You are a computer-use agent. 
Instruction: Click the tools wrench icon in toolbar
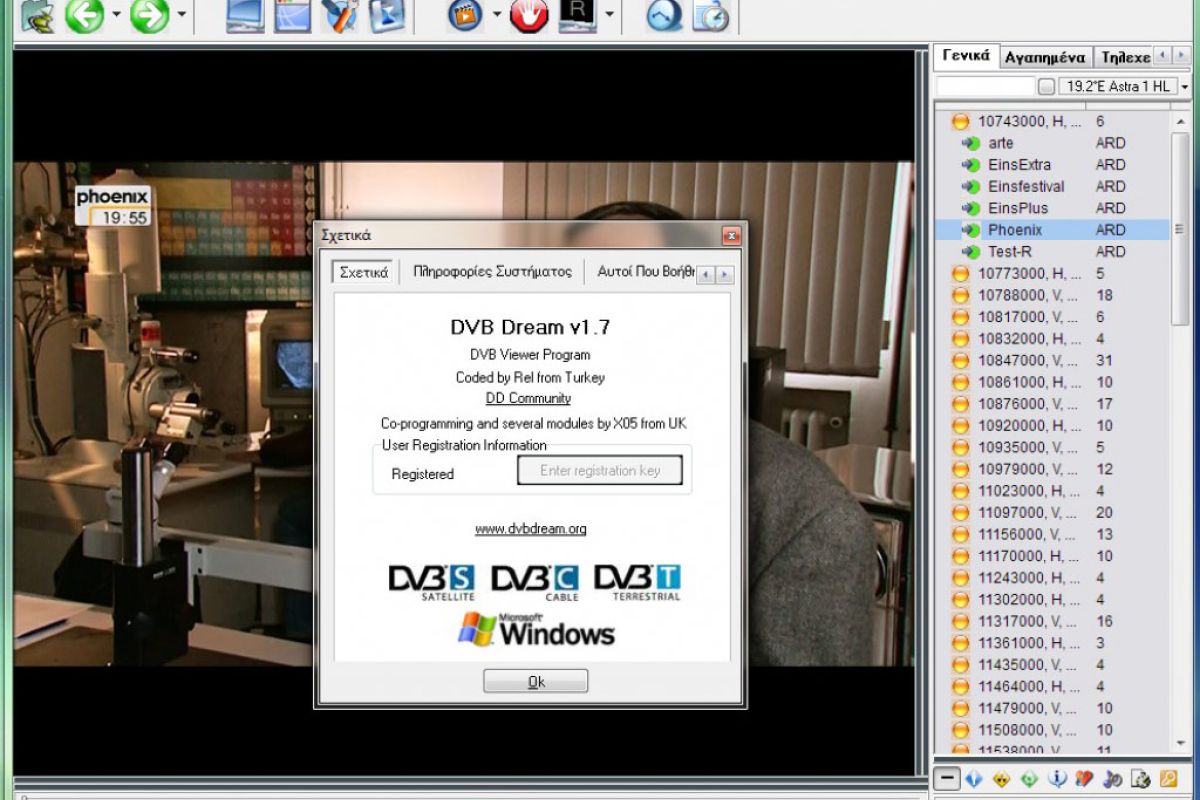(x=340, y=15)
